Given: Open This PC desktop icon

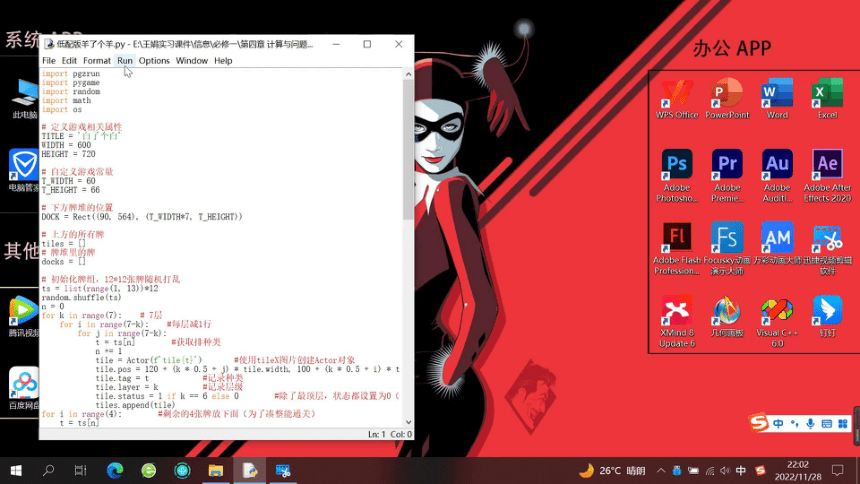Looking at the screenshot, I should pyautogui.click(x=25, y=99).
